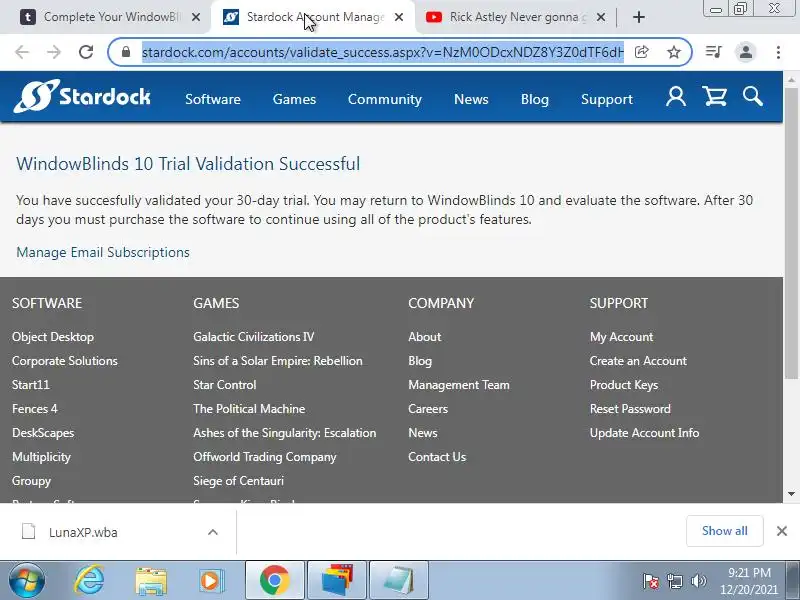Click the share page icon in address bar
Image resolution: width=800 pixels, height=600 pixels.
point(641,52)
